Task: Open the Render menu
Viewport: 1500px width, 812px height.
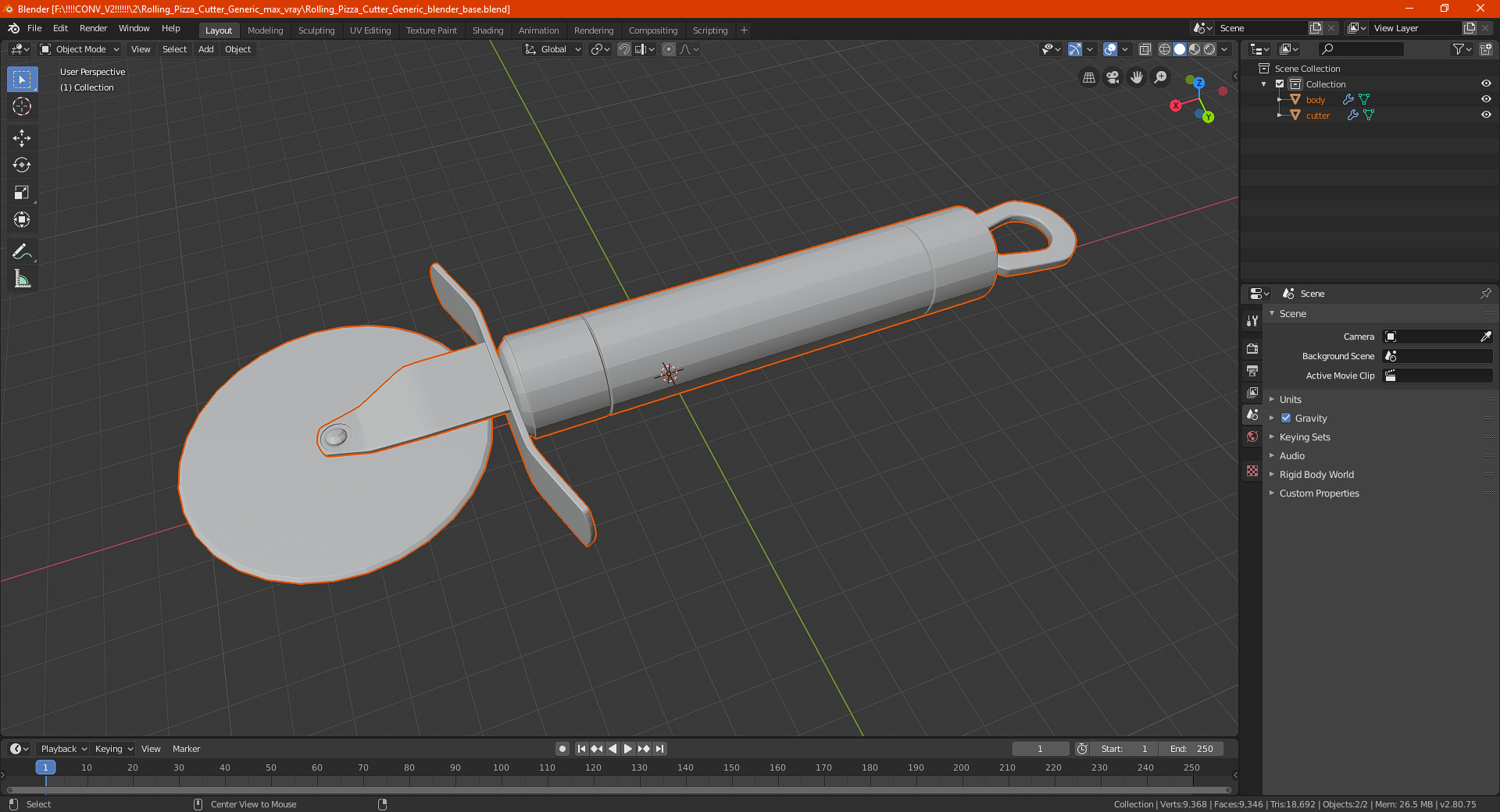Action: (x=93, y=28)
